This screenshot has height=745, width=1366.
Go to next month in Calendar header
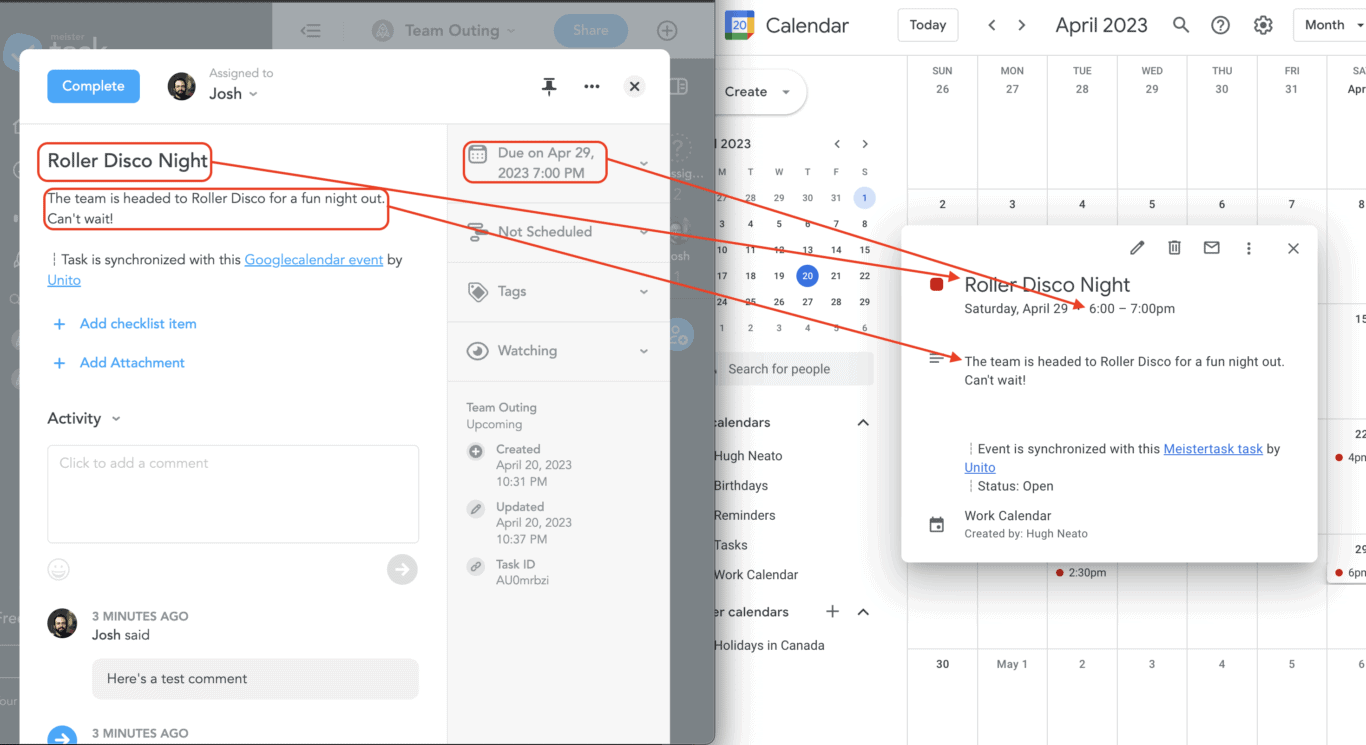1021,25
